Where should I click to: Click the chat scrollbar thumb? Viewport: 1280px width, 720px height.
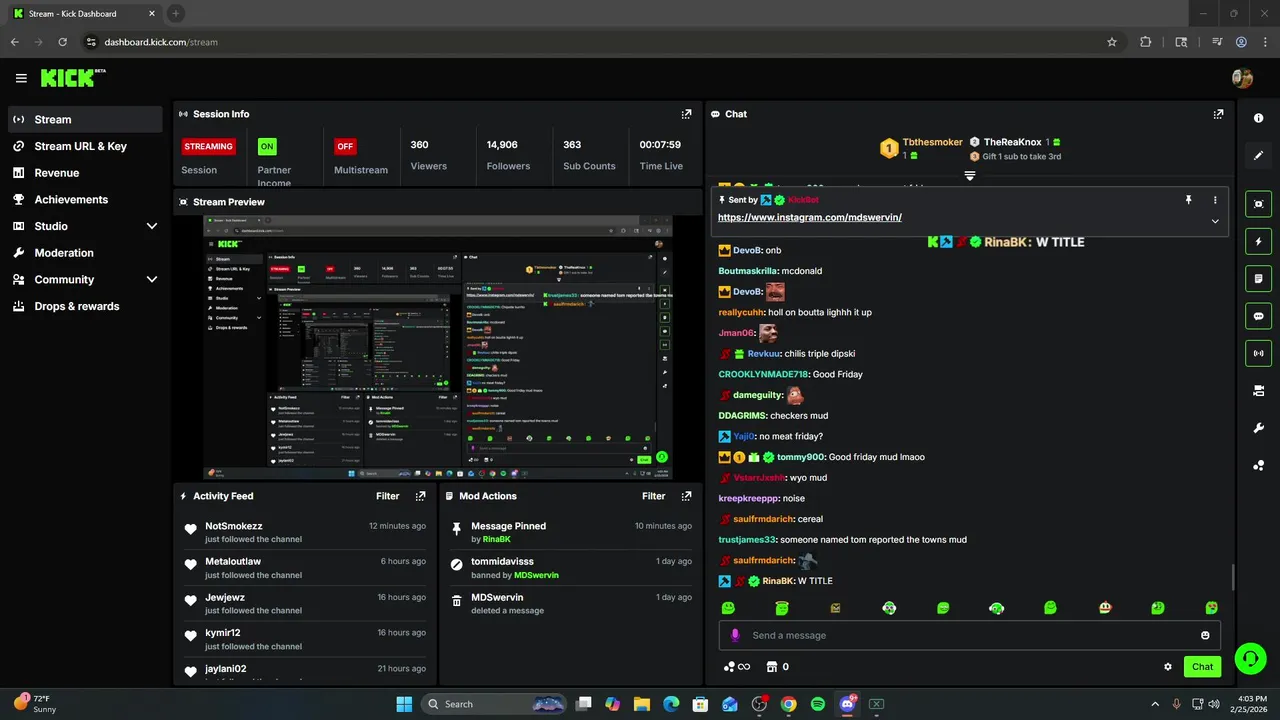(x=1233, y=577)
